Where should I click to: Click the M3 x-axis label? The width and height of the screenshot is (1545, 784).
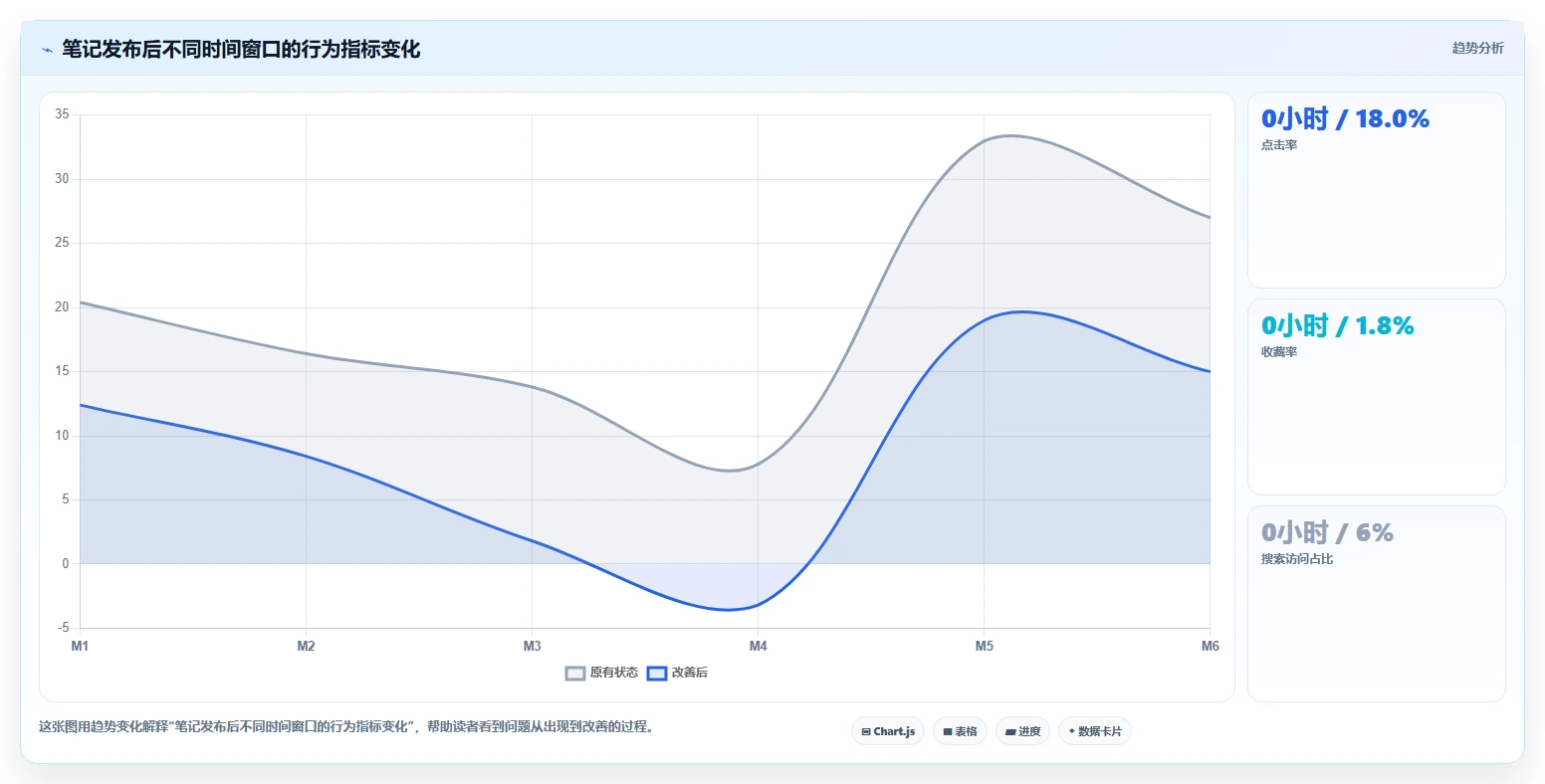(533, 647)
